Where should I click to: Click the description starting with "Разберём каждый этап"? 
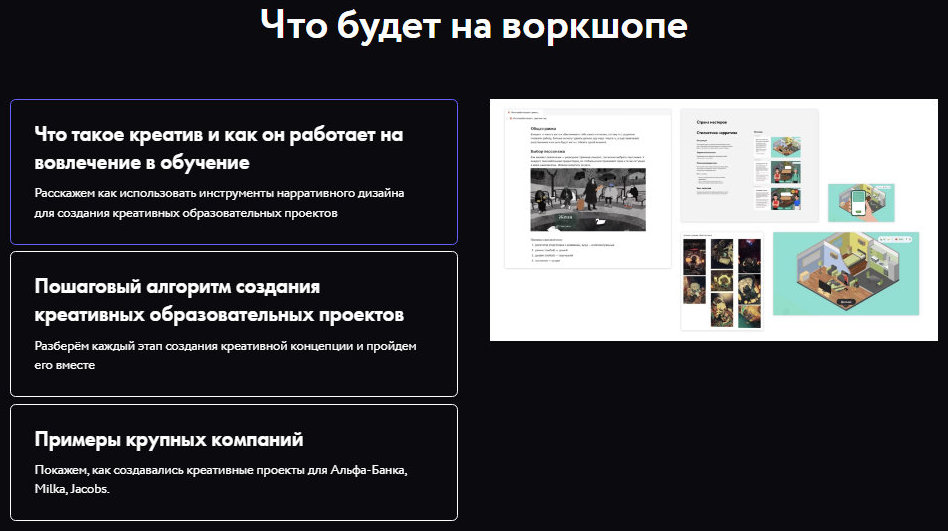(x=224, y=355)
